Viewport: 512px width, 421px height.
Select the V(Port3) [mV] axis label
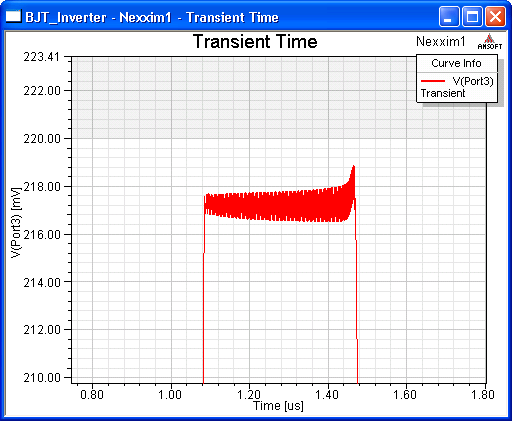tap(16, 223)
